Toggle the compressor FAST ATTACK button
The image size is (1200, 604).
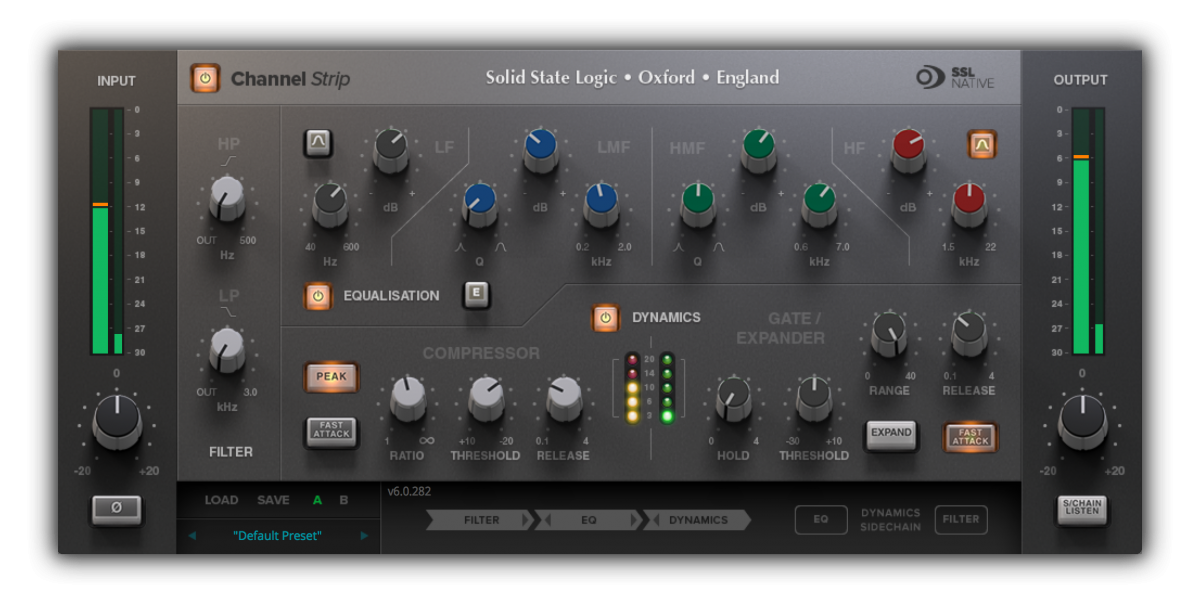point(331,431)
